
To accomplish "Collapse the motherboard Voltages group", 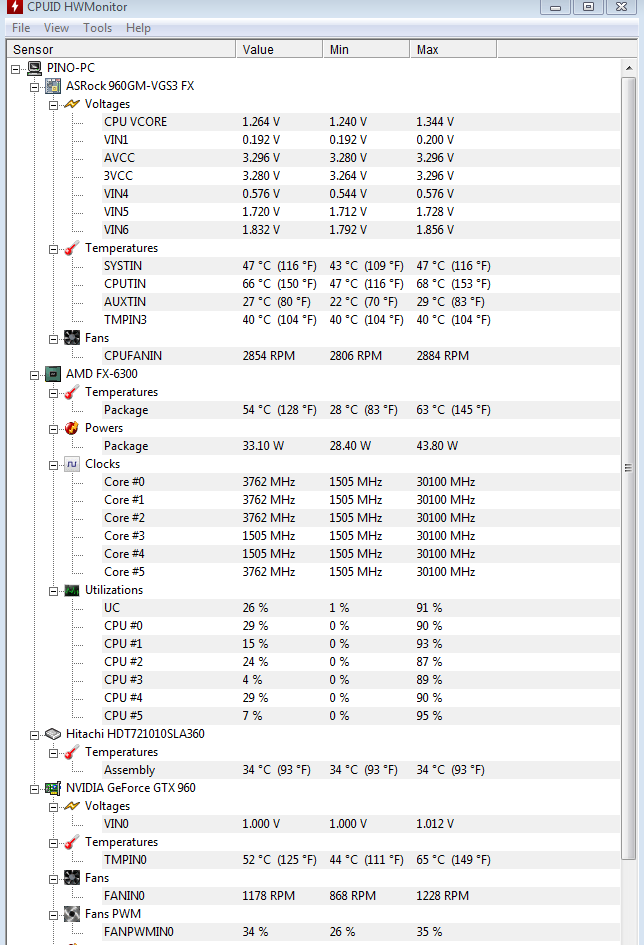I will coord(53,105).
